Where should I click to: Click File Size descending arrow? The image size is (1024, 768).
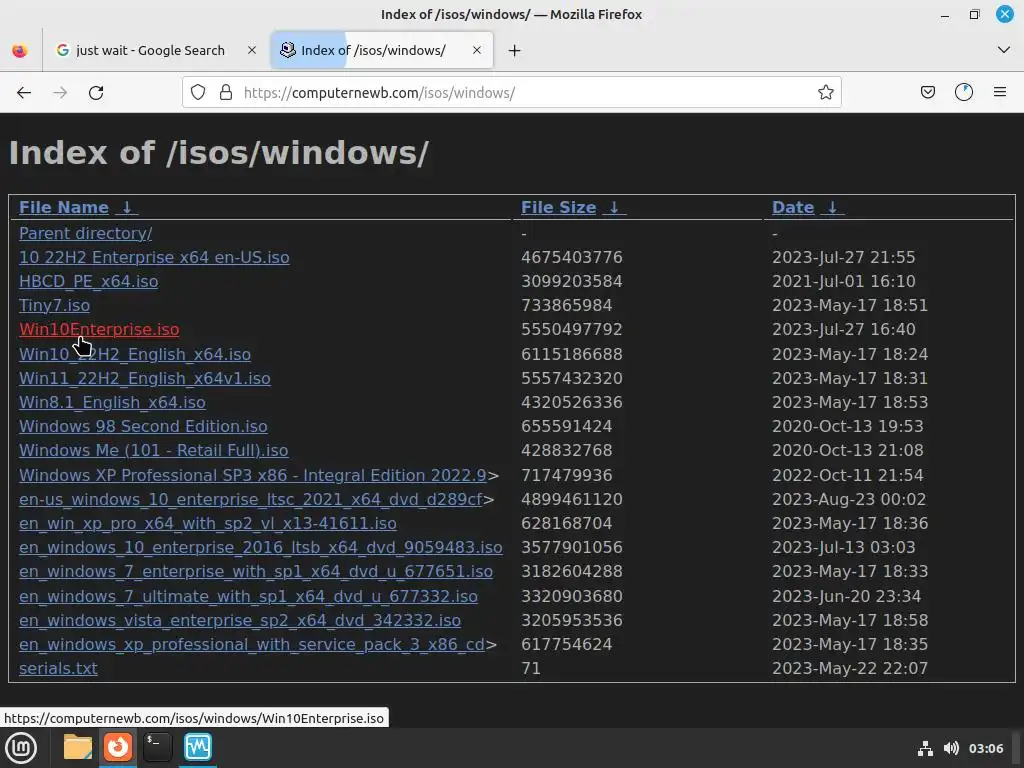(x=615, y=208)
